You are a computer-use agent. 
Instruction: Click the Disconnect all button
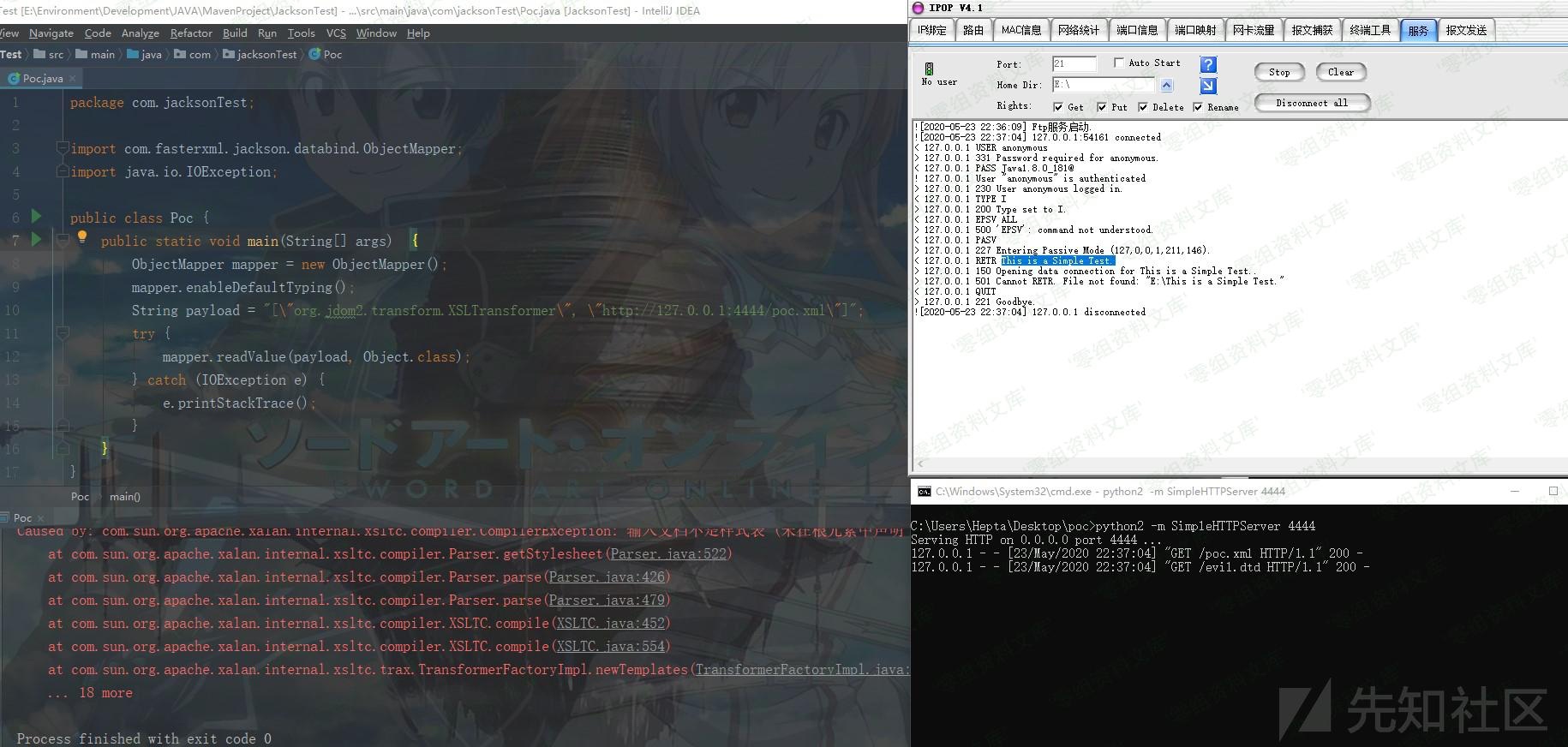coord(1311,103)
